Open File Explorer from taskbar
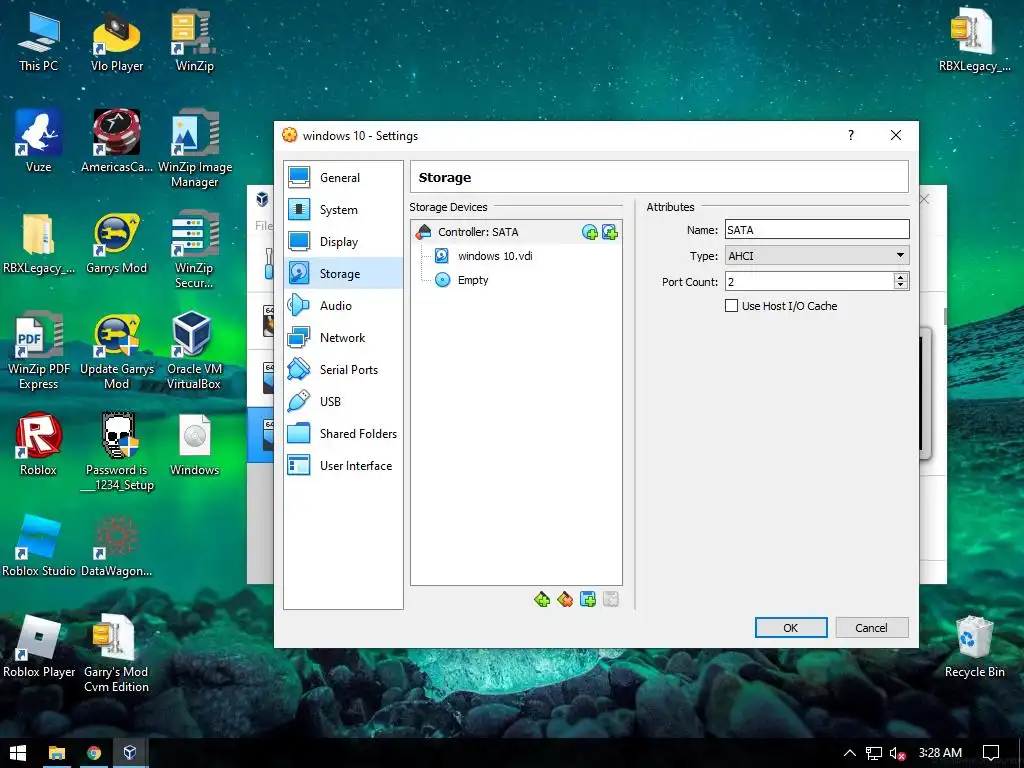Viewport: 1024px width, 768px height. click(57, 753)
